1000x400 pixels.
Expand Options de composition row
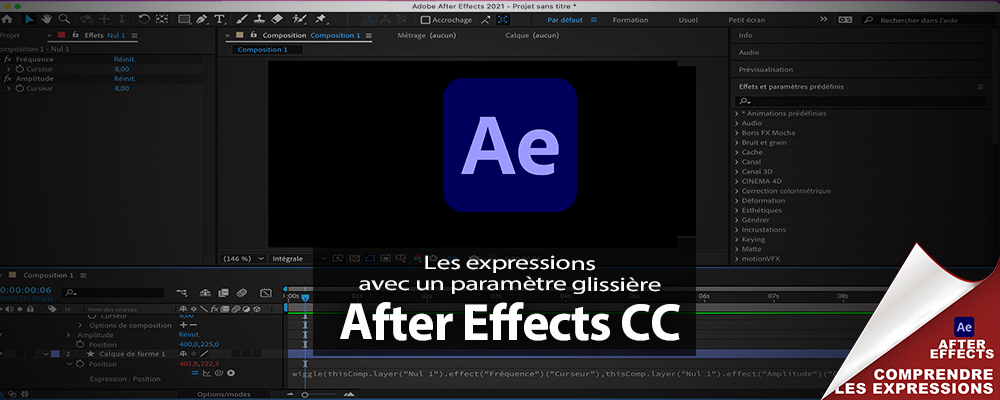[x=82, y=325]
